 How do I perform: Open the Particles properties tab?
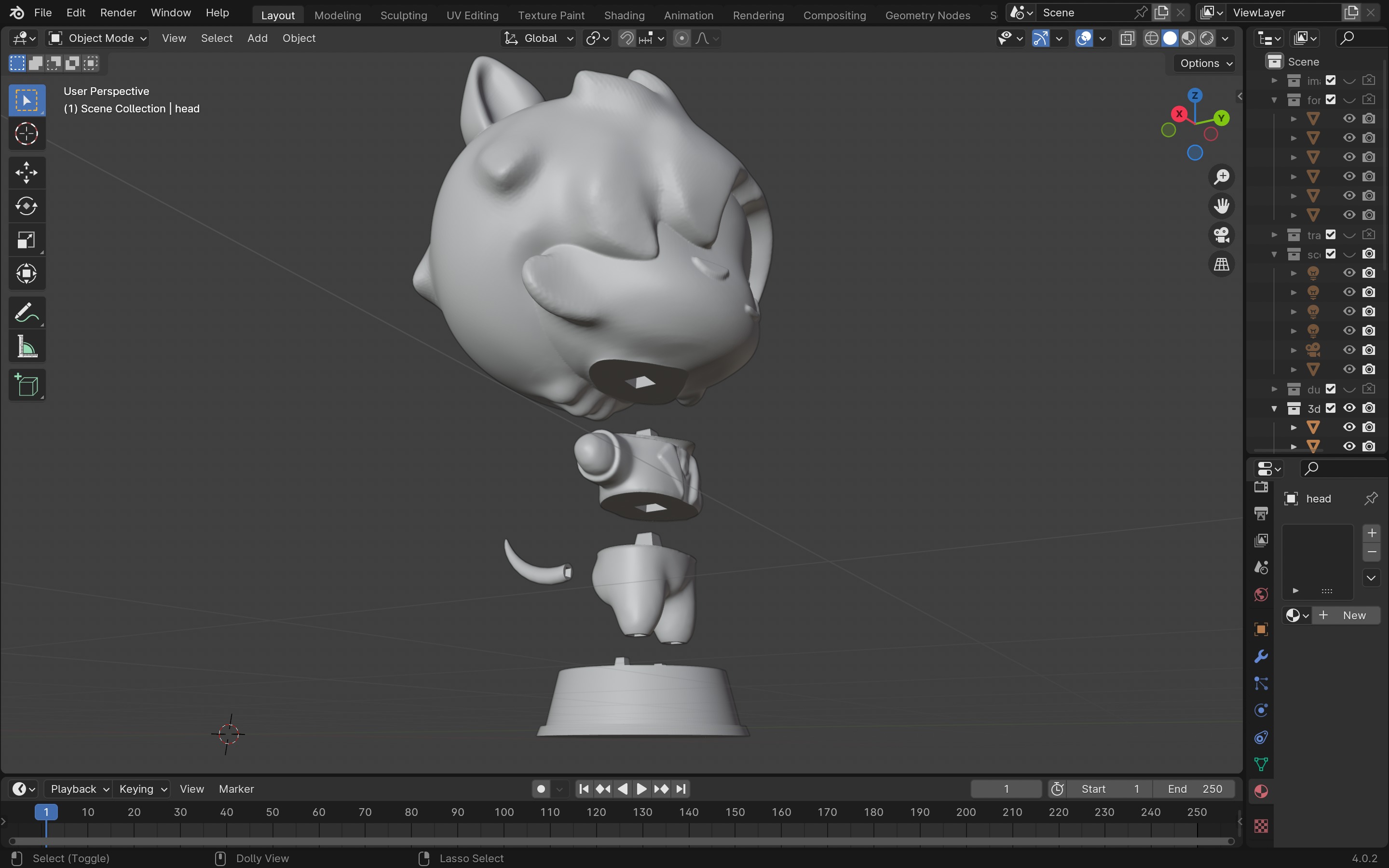1261,684
